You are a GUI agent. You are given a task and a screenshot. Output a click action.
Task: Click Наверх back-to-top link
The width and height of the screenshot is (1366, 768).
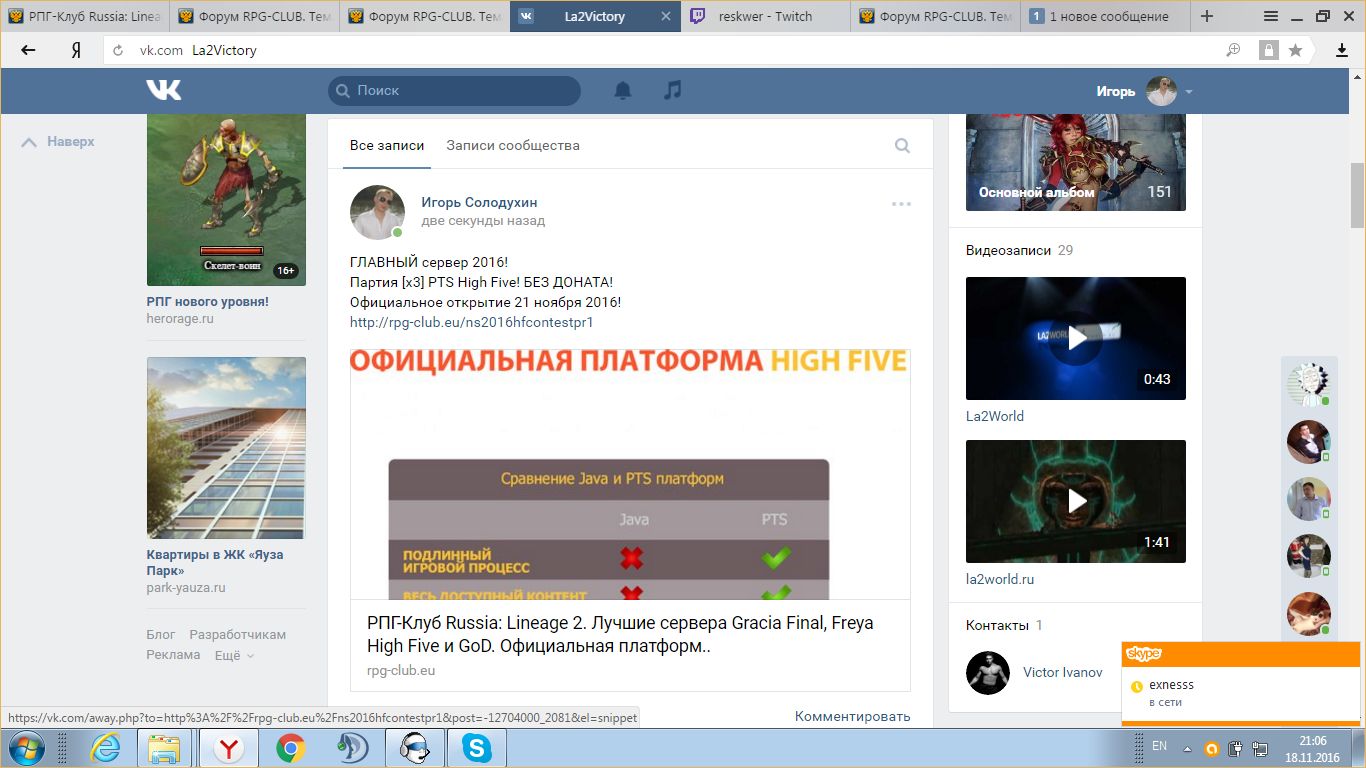(x=58, y=142)
